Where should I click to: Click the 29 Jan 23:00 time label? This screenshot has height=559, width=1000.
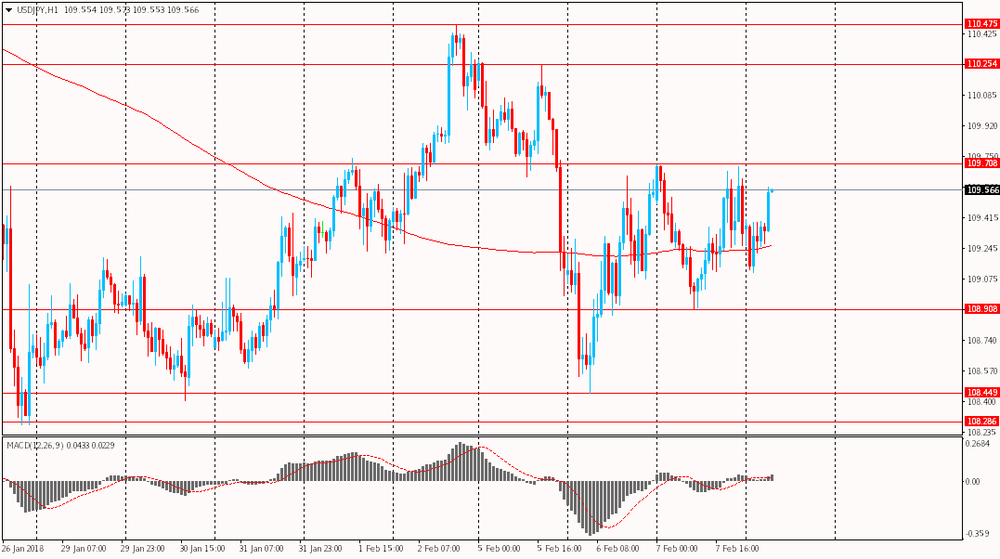coord(142,548)
